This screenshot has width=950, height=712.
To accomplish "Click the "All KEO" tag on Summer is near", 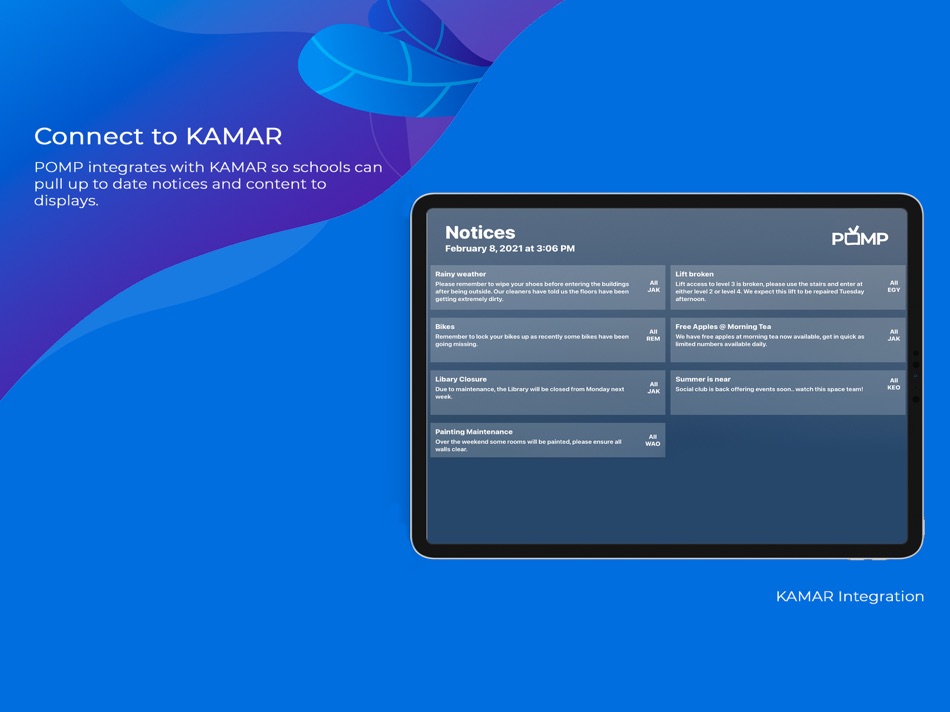I will 894,384.
